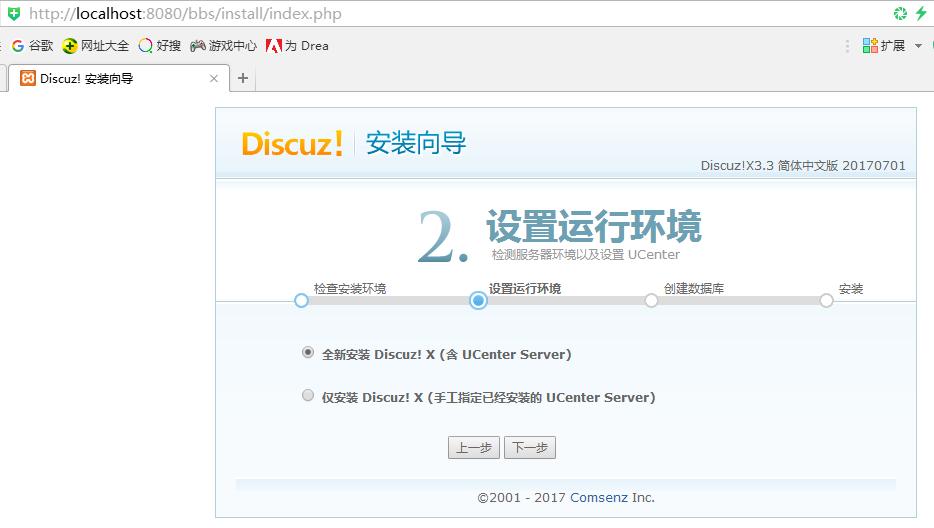Viewport: 934px width, 528px height.
Task: Close the Discuz! 安装向导 tab
Action: click(x=214, y=79)
